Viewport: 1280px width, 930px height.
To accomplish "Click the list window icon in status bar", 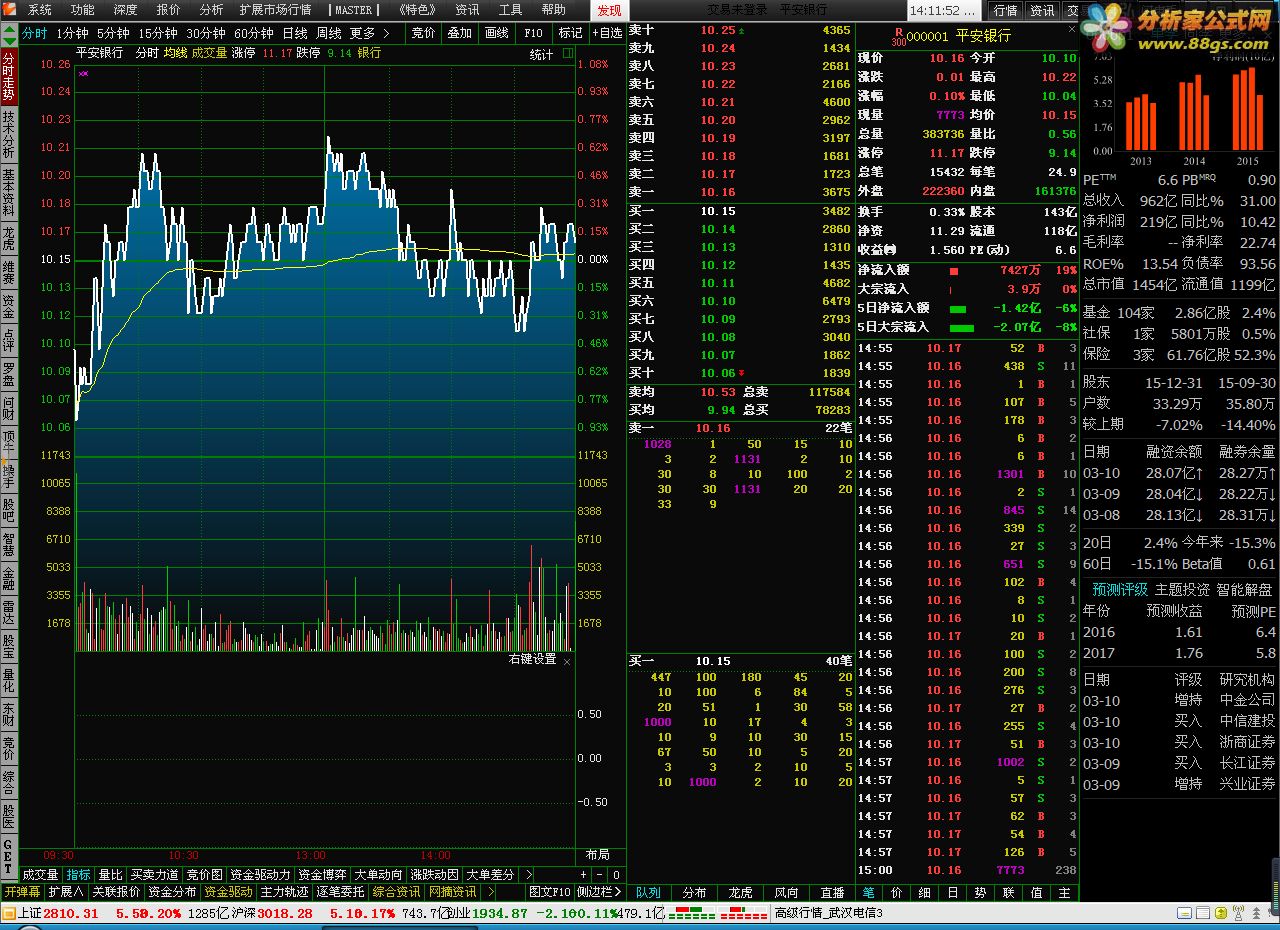I will pyautogui.click(x=1201, y=913).
